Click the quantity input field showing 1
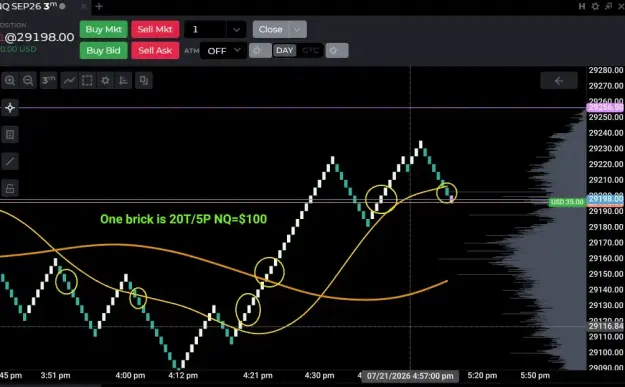Screen dimensions: 625x387 pos(205,29)
